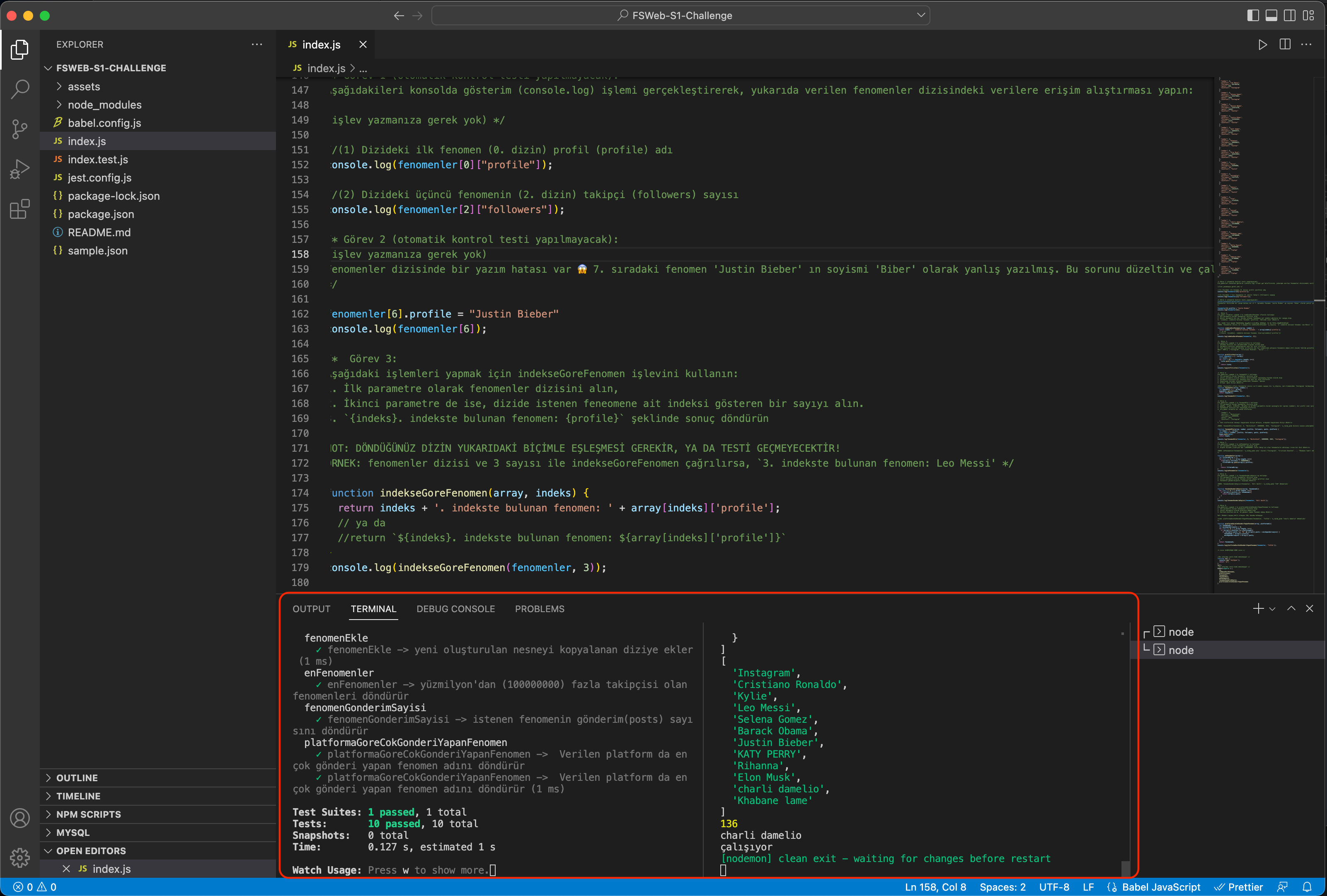
Task: Switch to the DEBUG CONSOLE tab
Action: click(455, 609)
